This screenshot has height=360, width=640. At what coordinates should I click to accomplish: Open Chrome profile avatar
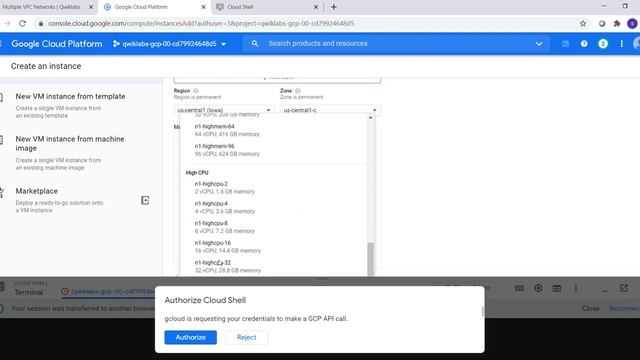(632, 24)
